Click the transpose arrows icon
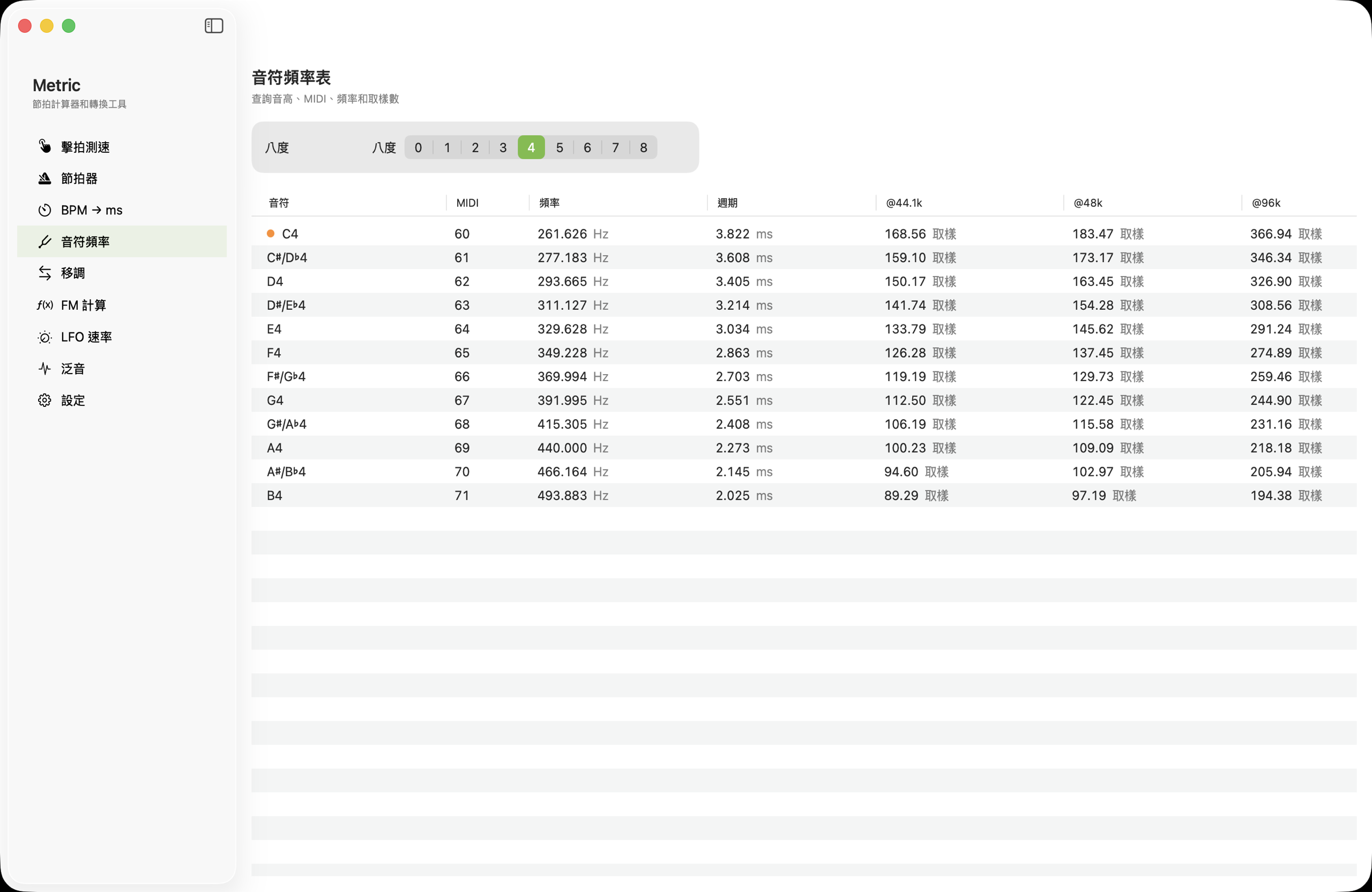The height and width of the screenshot is (892, 1372). coord(45,273)
